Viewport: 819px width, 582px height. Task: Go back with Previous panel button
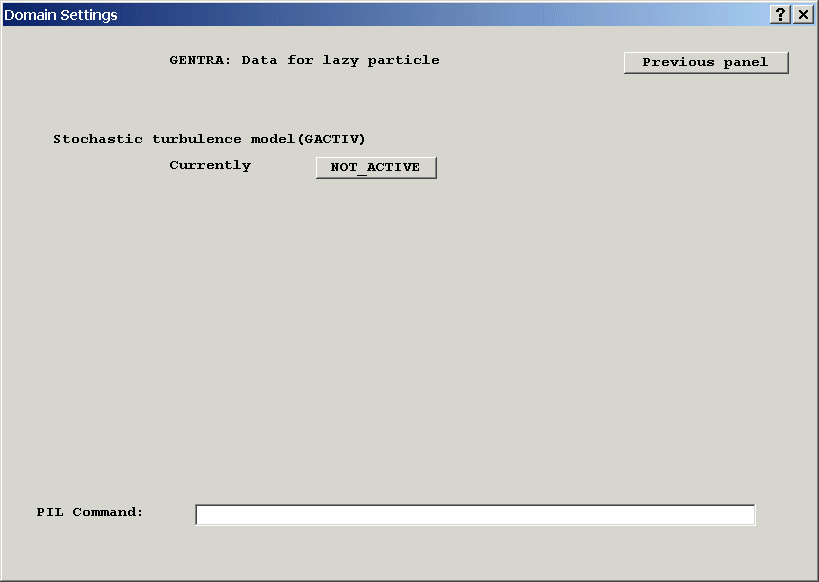(706, 62)
